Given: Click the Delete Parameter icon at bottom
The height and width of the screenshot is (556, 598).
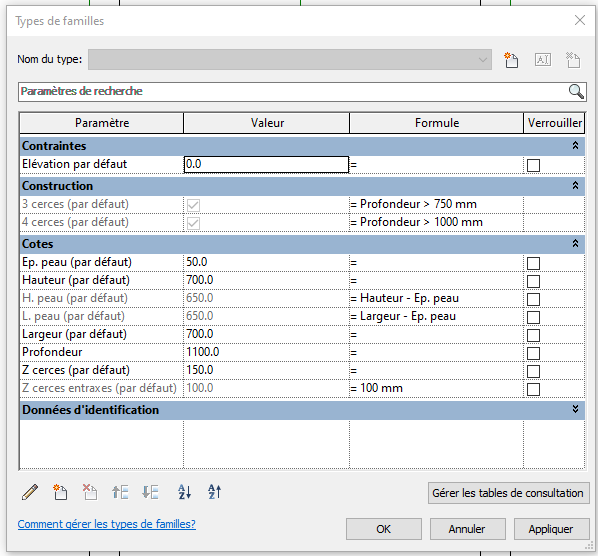Looking at the screenshot, I should pyautogui.click(x=90, y=492).
